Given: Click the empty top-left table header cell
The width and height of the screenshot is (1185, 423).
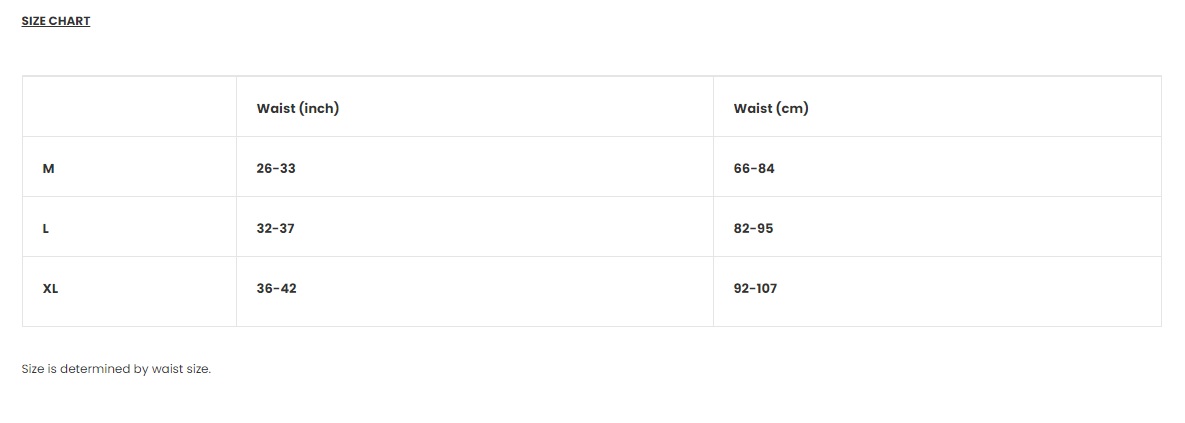Looking at the screenshot, I should (129, 107).
